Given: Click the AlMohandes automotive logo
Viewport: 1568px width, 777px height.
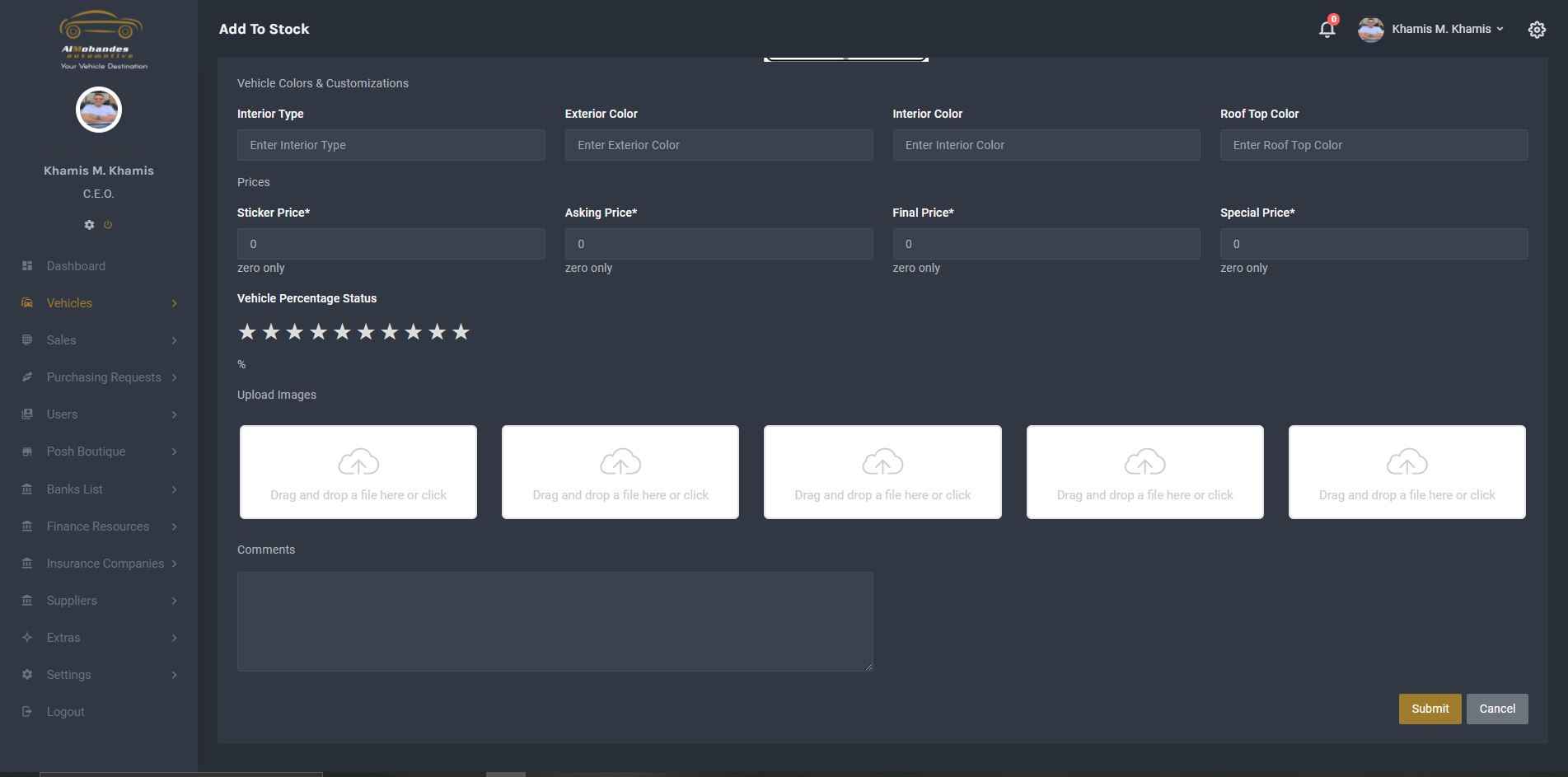Looking at the screenshot, I should [103, 40].
